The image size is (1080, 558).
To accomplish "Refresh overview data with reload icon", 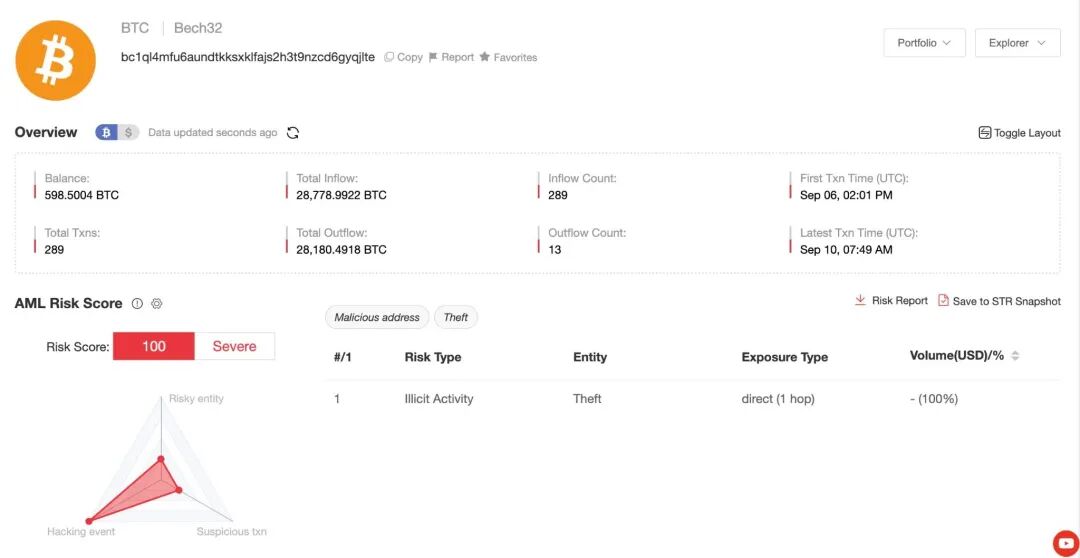I will click(x=293, y=133).
